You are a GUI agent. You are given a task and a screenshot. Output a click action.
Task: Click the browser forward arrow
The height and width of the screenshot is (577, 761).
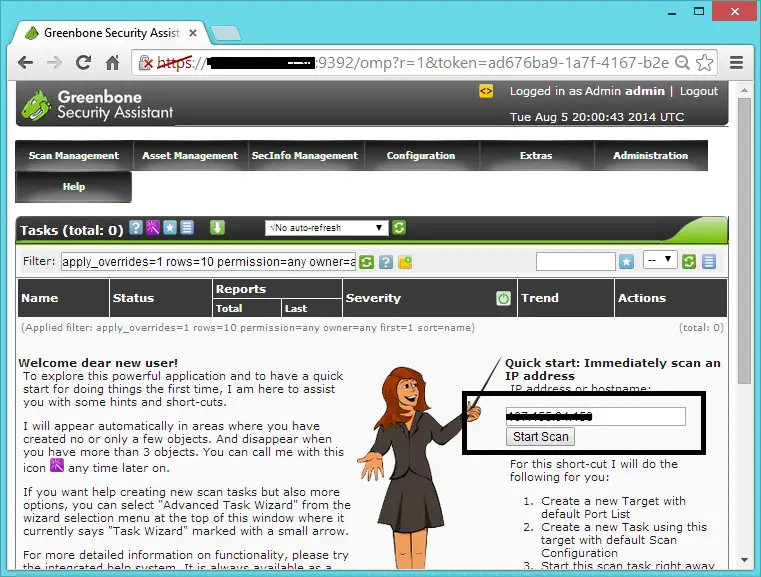coord(54,63)
